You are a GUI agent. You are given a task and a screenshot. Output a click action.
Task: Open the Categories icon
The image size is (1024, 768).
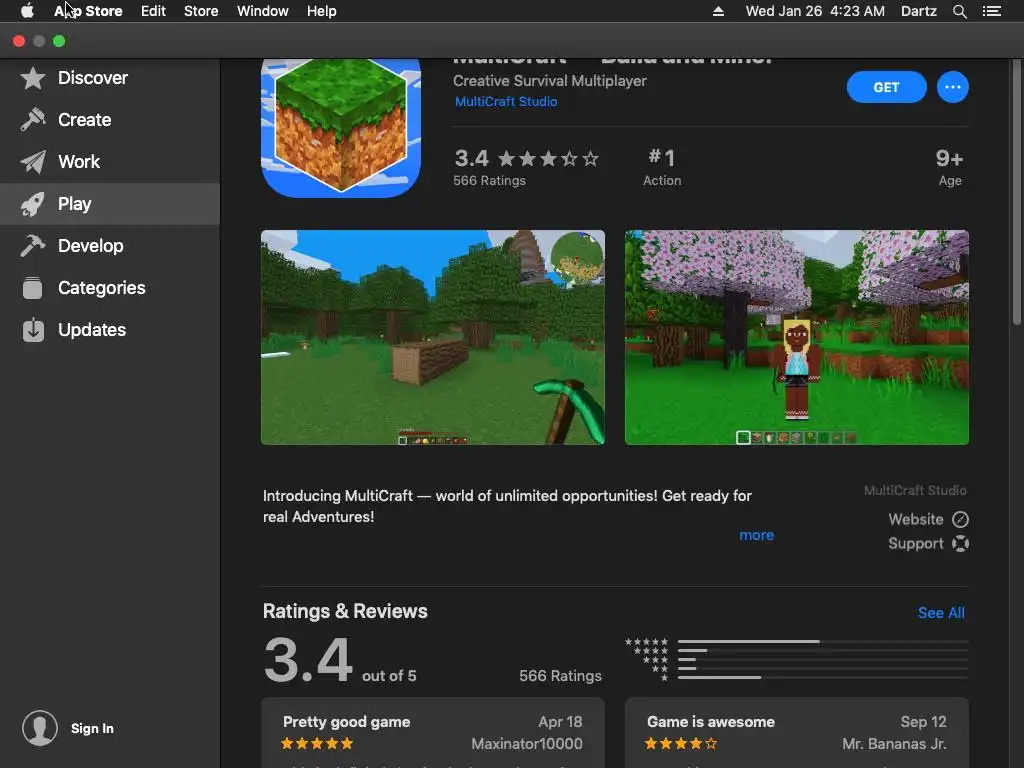point(33,288)
